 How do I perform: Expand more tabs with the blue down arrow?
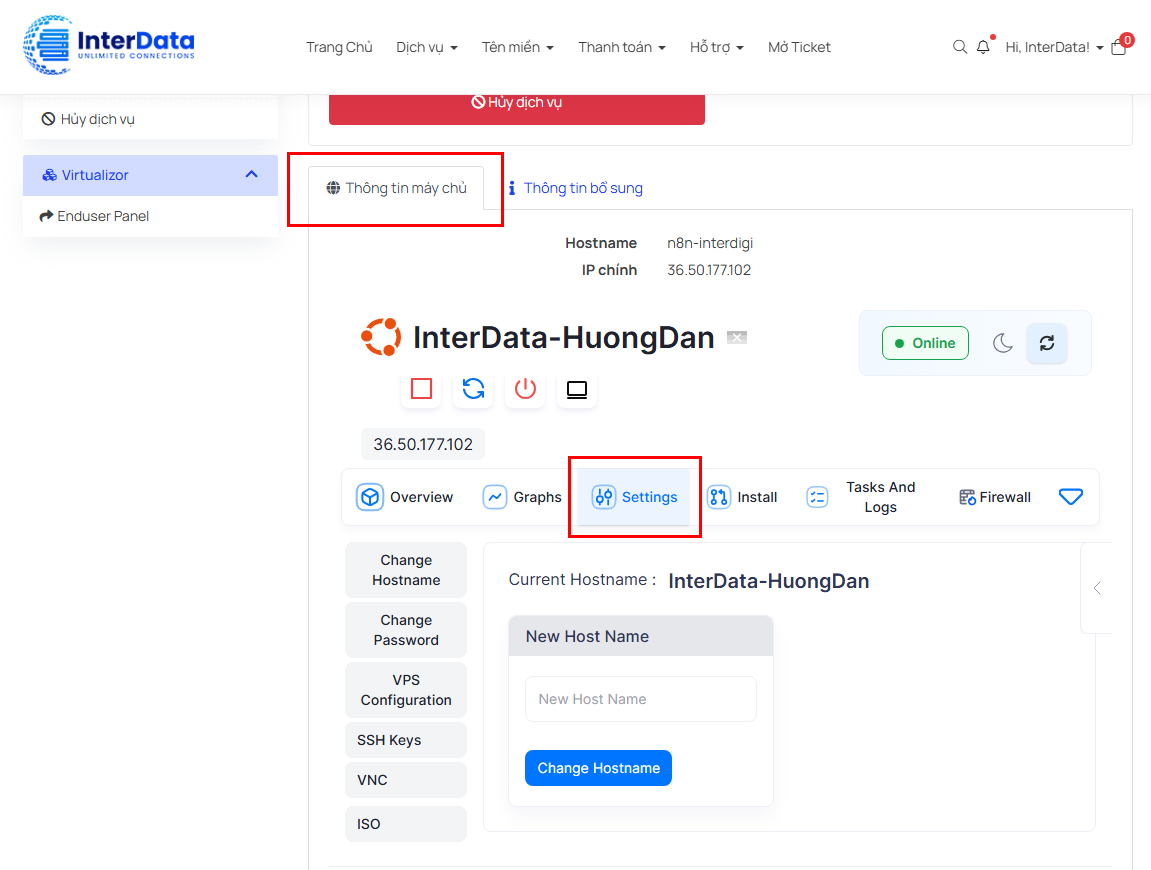(x=1070, y=497)
